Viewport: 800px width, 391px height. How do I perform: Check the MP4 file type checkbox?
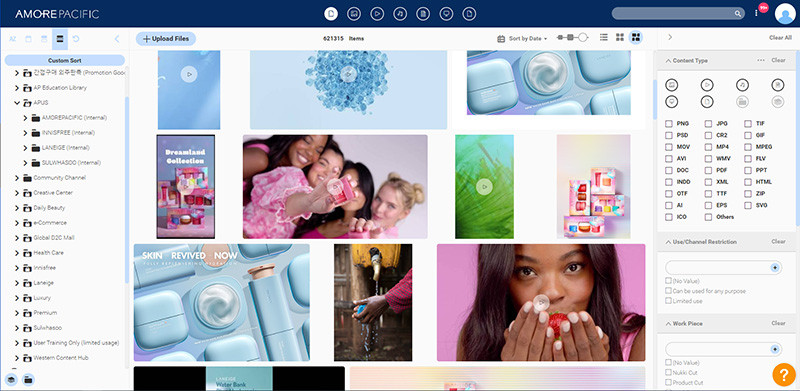pos(708,147)
